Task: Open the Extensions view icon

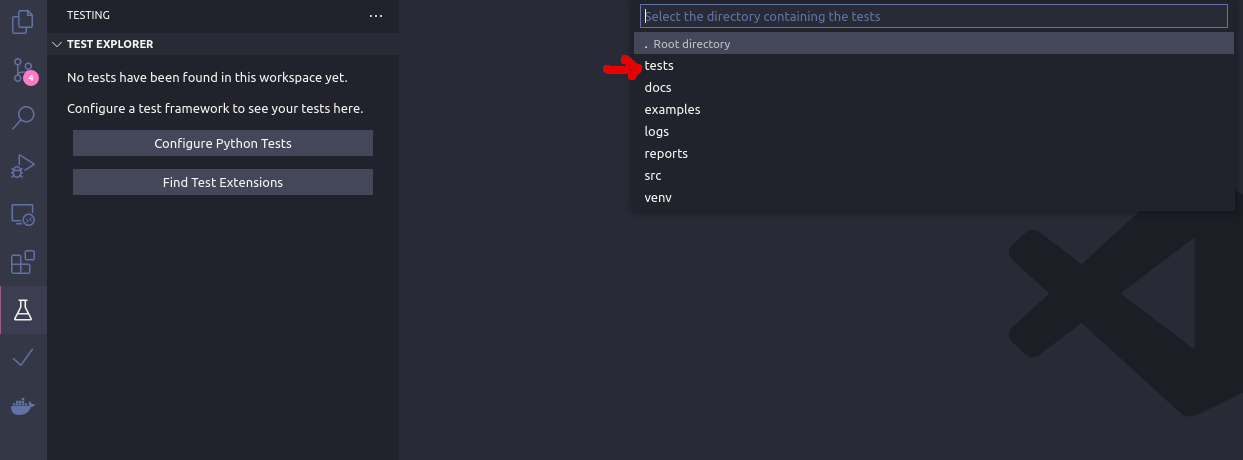Action: coord(23,262)
